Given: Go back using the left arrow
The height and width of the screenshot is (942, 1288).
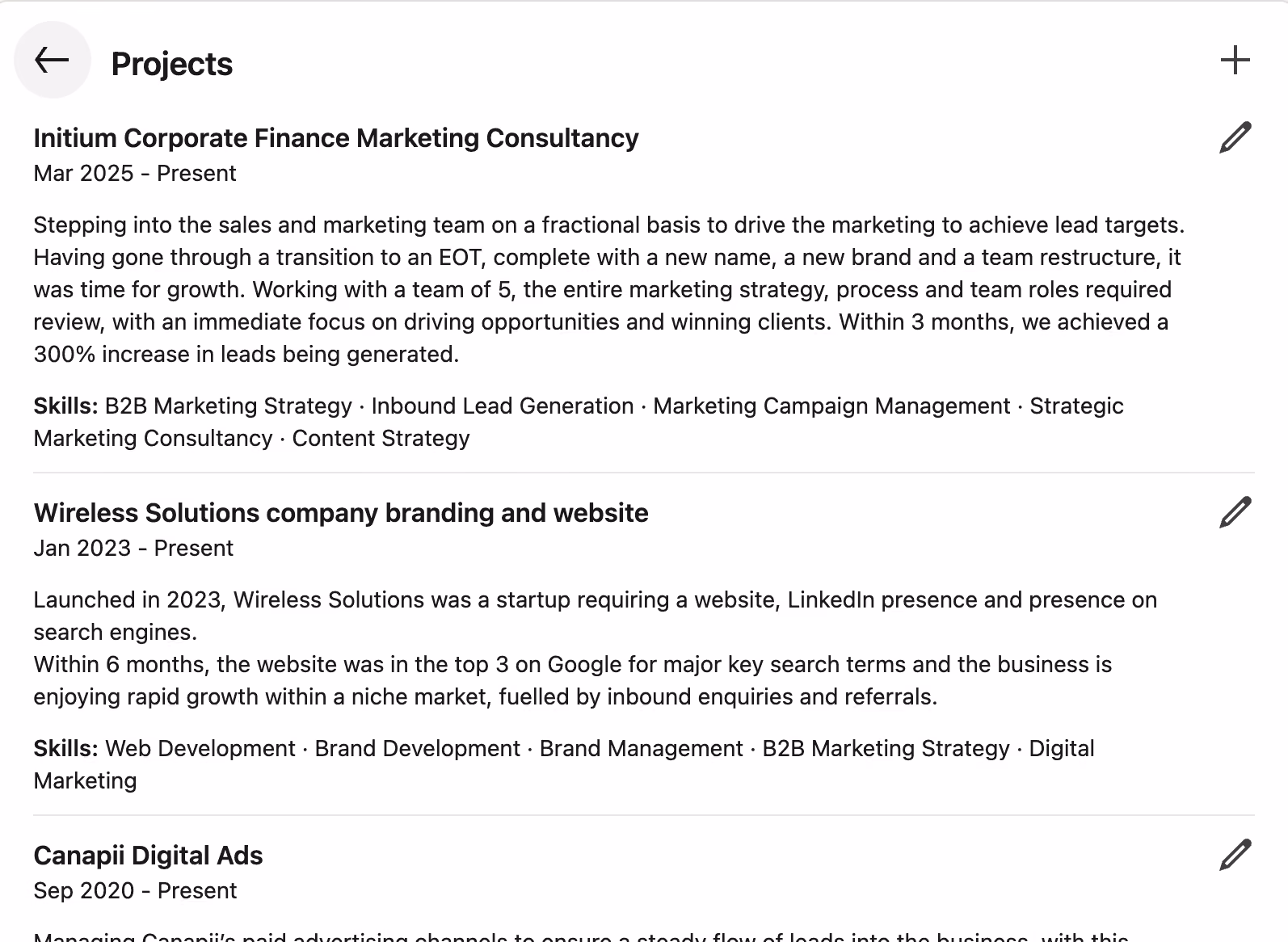Looking at the screenshot, I should click(x=53, y=60).
